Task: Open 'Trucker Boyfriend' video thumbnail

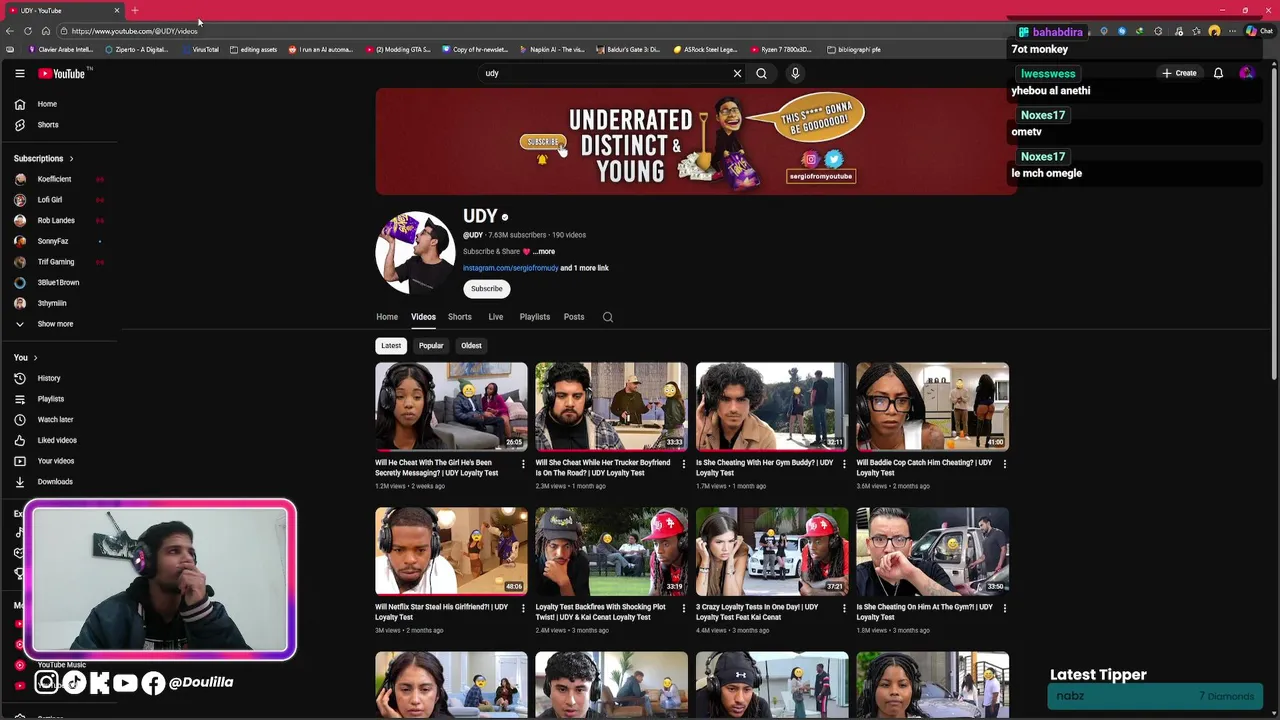Action: (611, 406)
